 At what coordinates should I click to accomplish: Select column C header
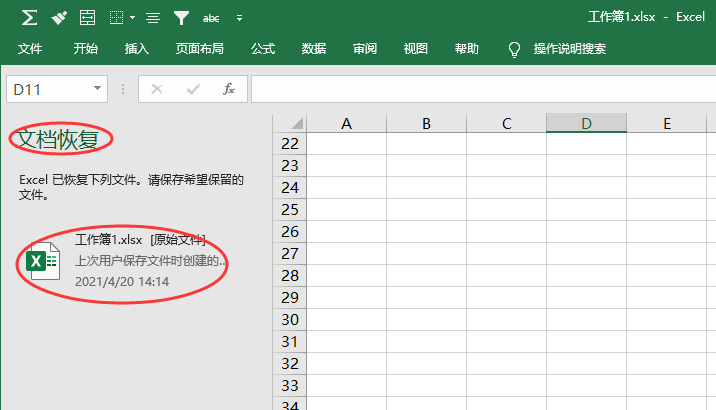pyautogui.click(x=506, y=123)
